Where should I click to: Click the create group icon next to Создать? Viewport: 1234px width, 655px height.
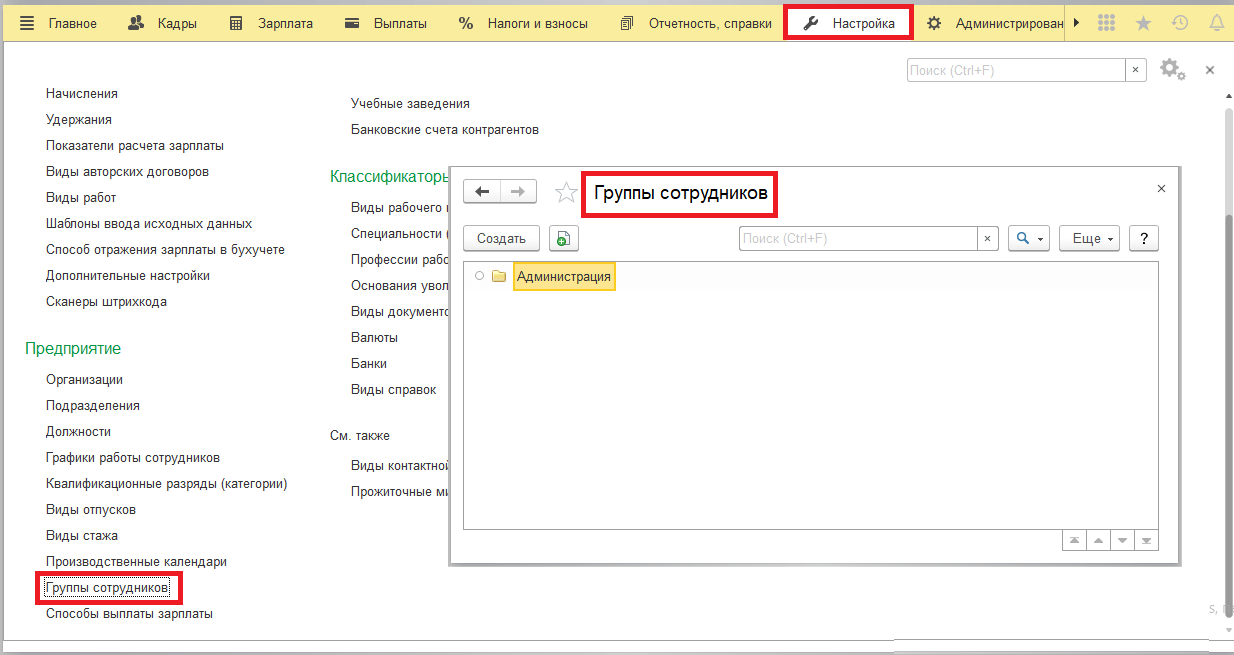[564, 238]
